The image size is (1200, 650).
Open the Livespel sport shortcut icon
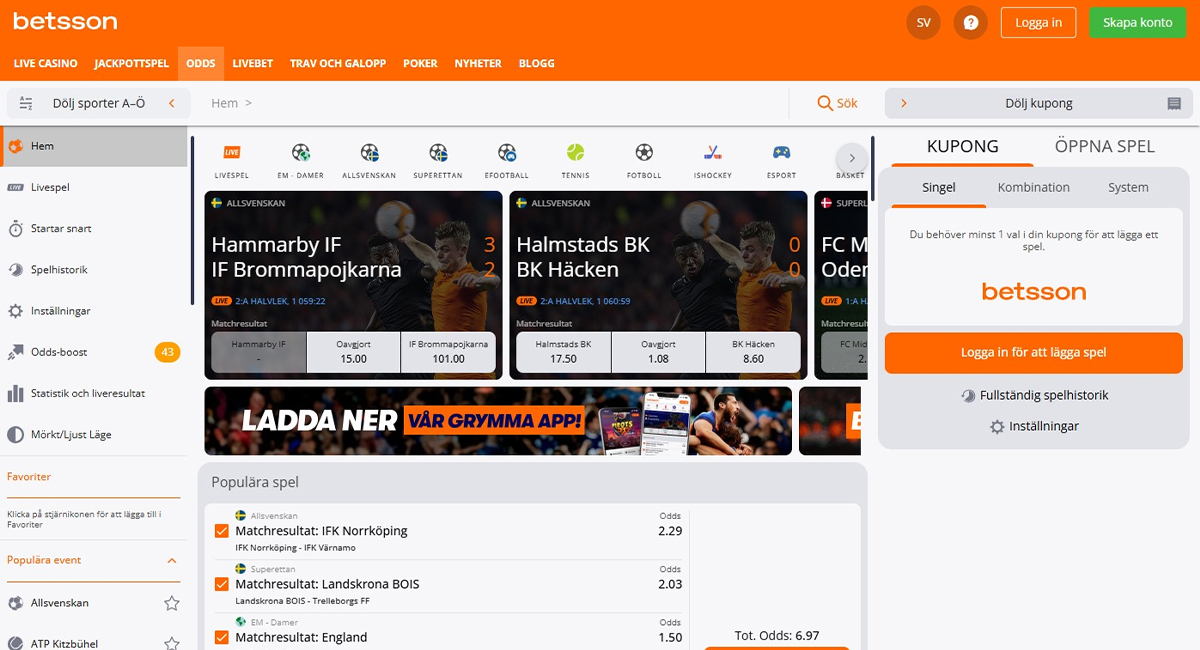(x=231, y=153)
